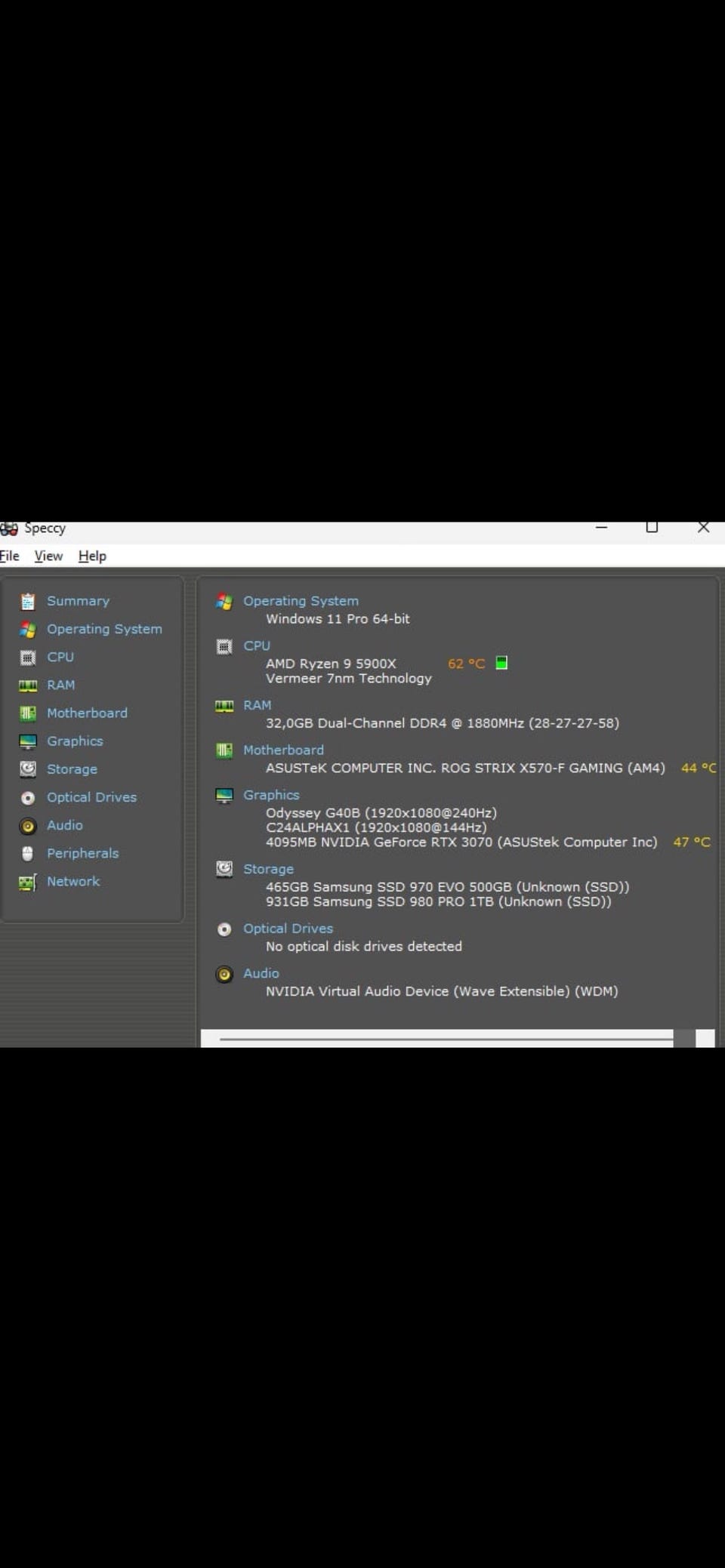Open the Storage heading link in summary
The width and height of the screenshot is (725, 1568).
(268, 870)
